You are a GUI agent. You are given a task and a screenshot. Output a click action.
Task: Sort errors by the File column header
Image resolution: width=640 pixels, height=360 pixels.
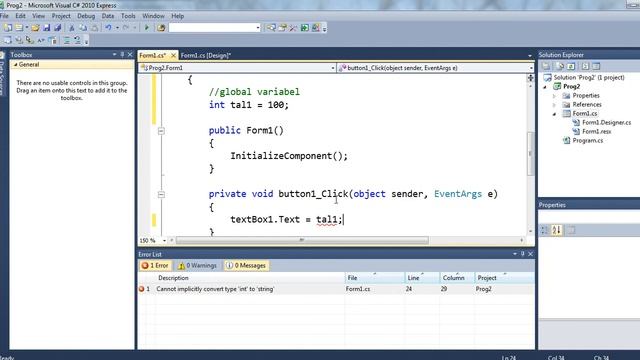pos(375,278)
